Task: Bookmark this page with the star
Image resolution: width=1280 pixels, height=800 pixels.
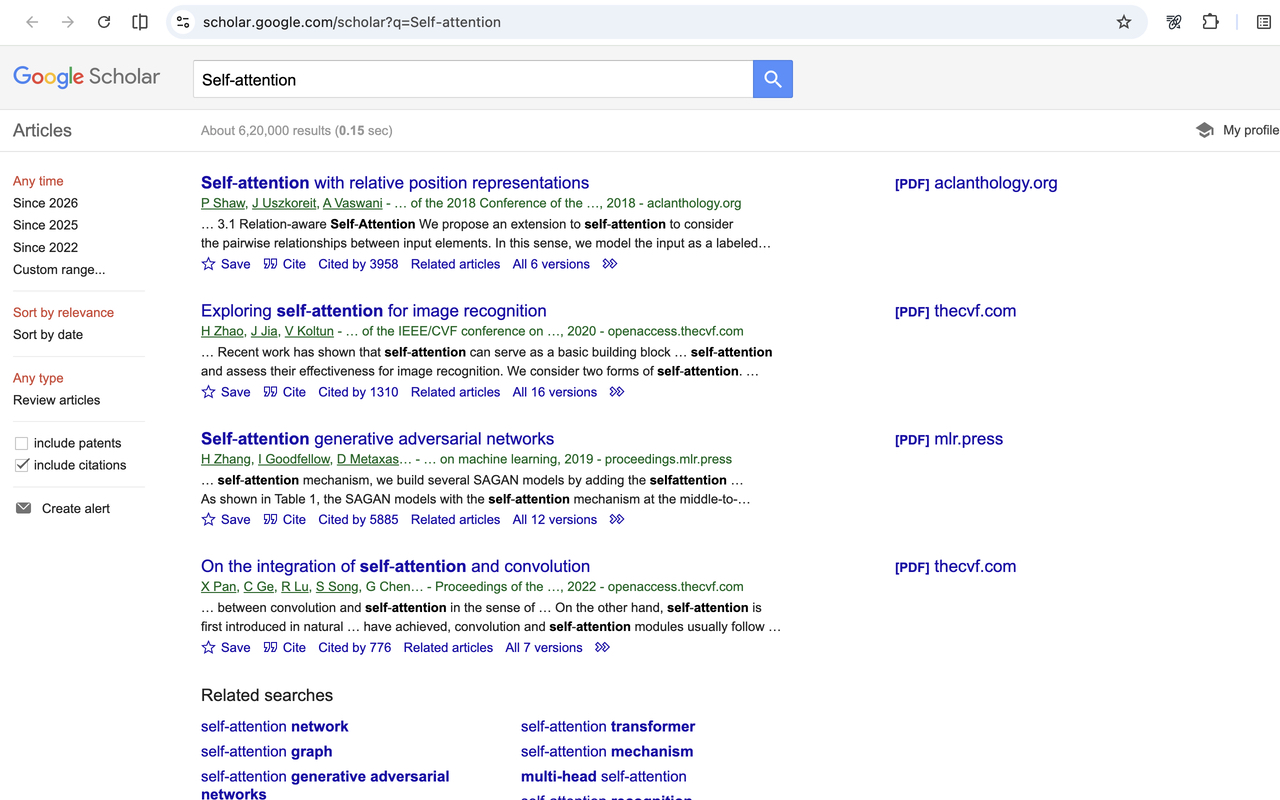Action: pos(1124,22)
